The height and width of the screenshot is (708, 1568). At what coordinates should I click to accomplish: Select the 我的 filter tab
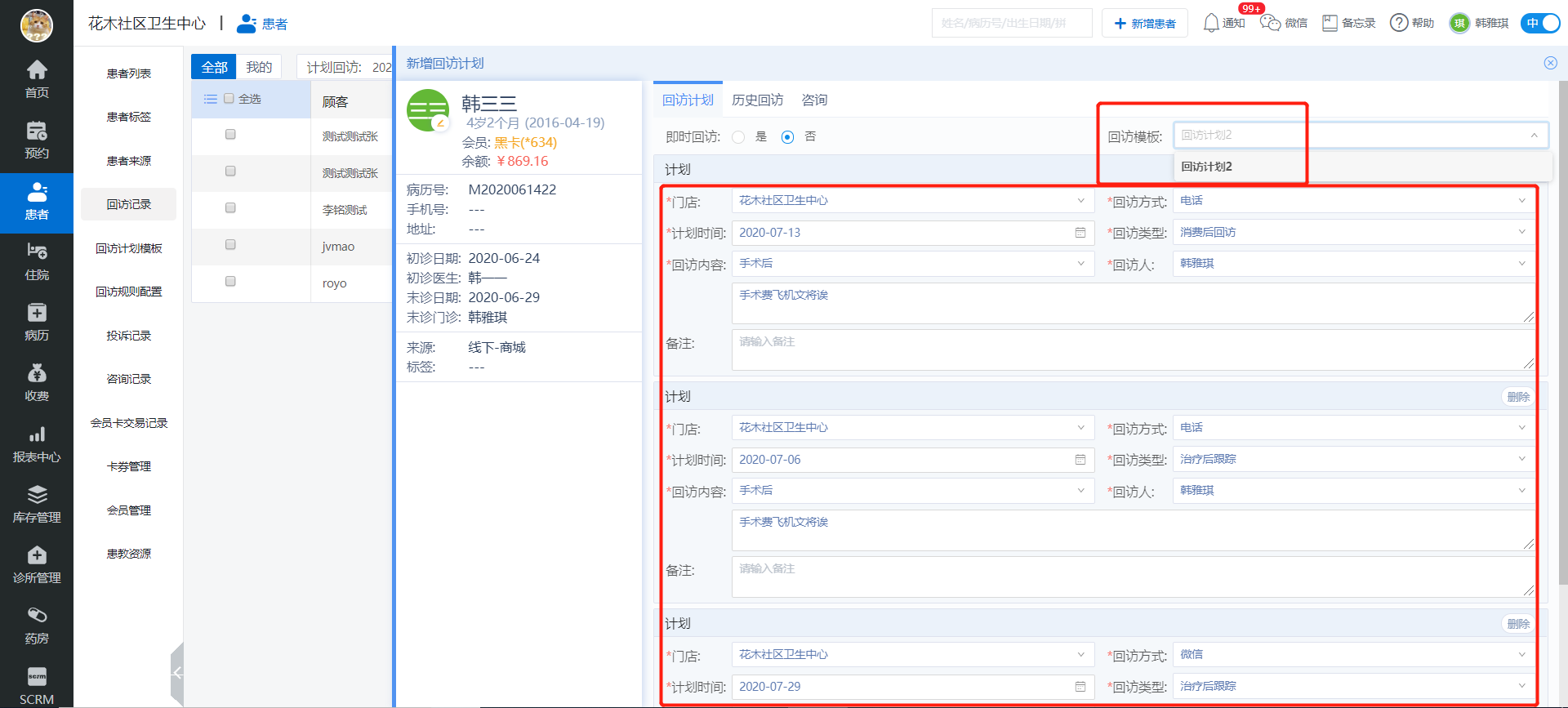tap(259, 67)
